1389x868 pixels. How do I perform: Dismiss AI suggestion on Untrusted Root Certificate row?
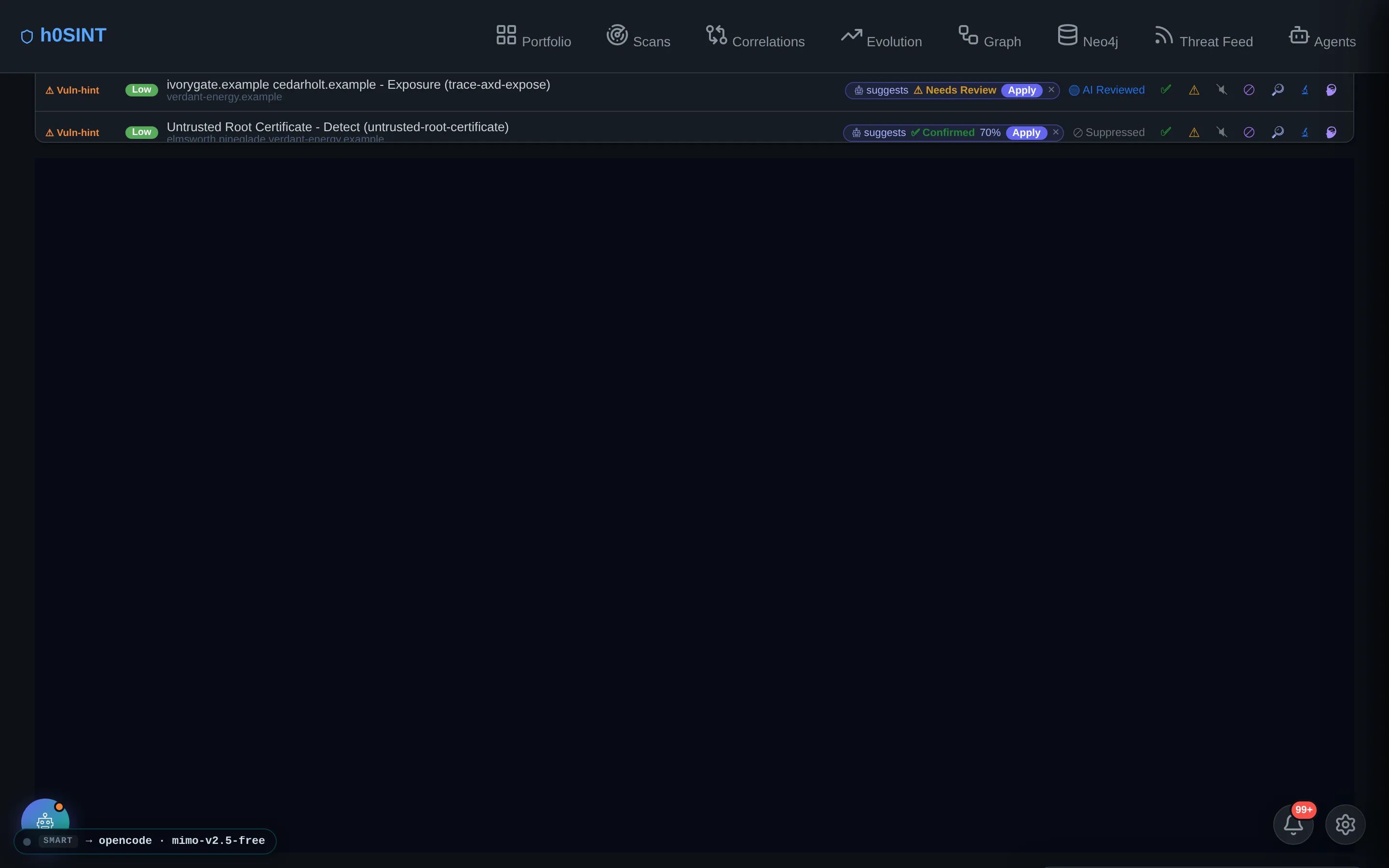coord(1056,132)
